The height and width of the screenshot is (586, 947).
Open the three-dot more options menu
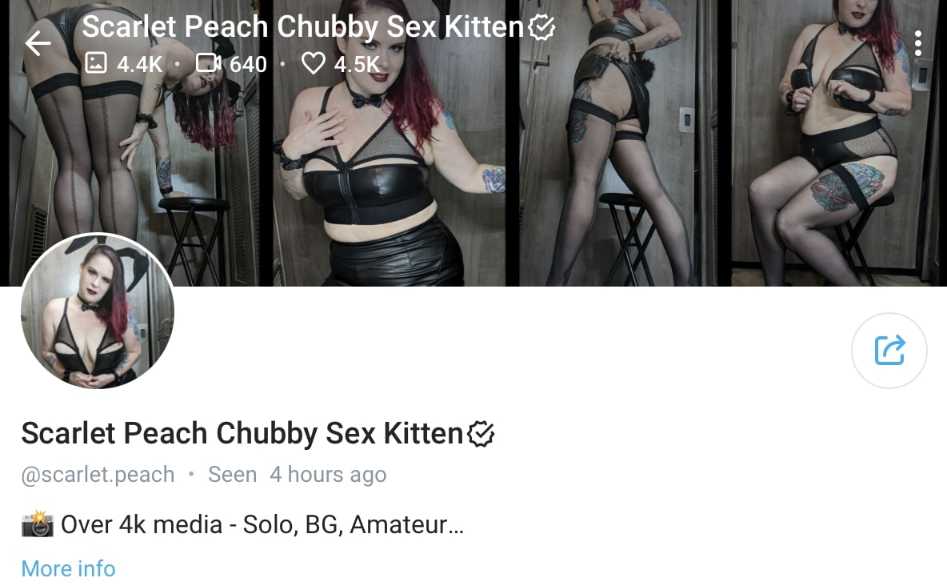917,43
